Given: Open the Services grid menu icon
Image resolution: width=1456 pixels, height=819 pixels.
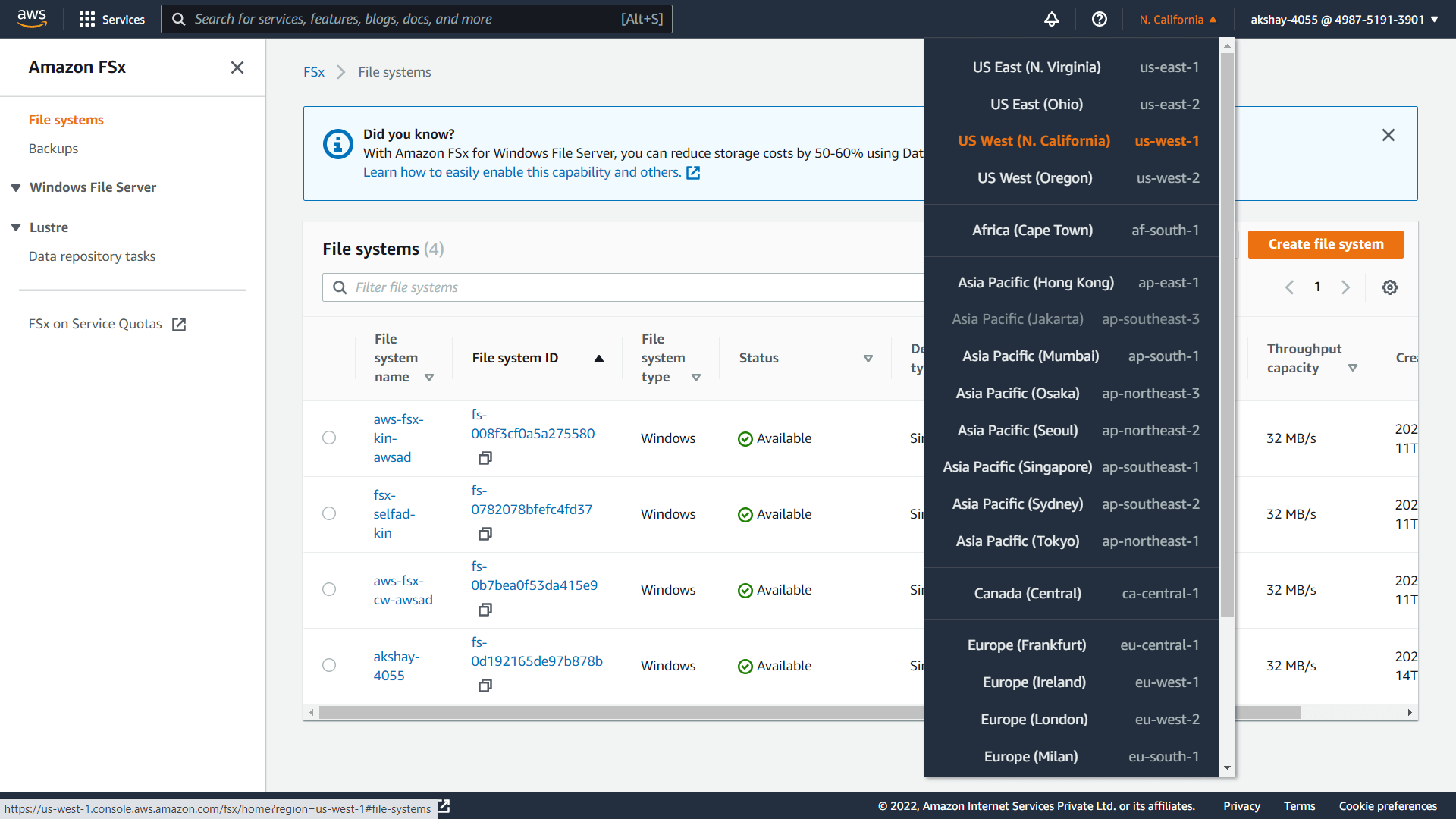Looking at the screenshot, I should coord(87,20).
